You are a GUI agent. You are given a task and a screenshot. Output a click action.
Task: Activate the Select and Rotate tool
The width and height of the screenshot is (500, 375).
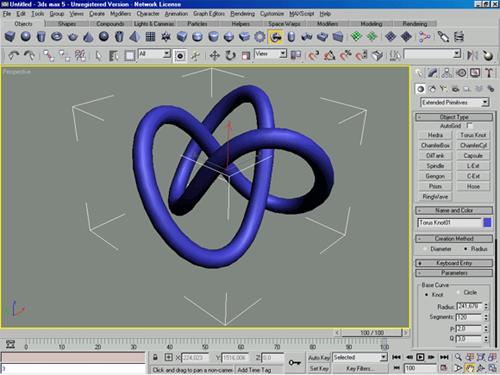click(x=230, y=55)
